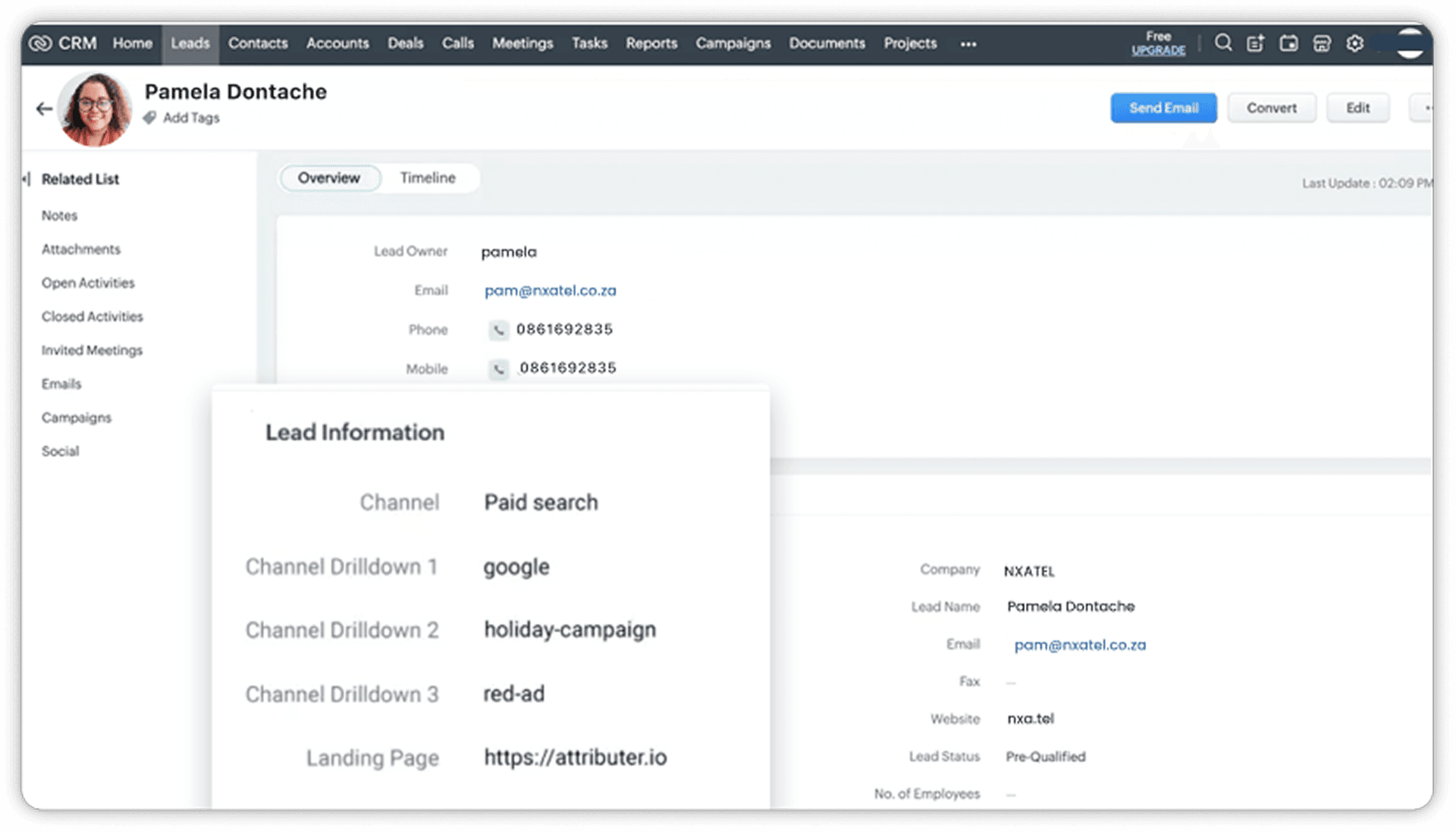
Task: Open the Documents module
Action: point(827,43)
